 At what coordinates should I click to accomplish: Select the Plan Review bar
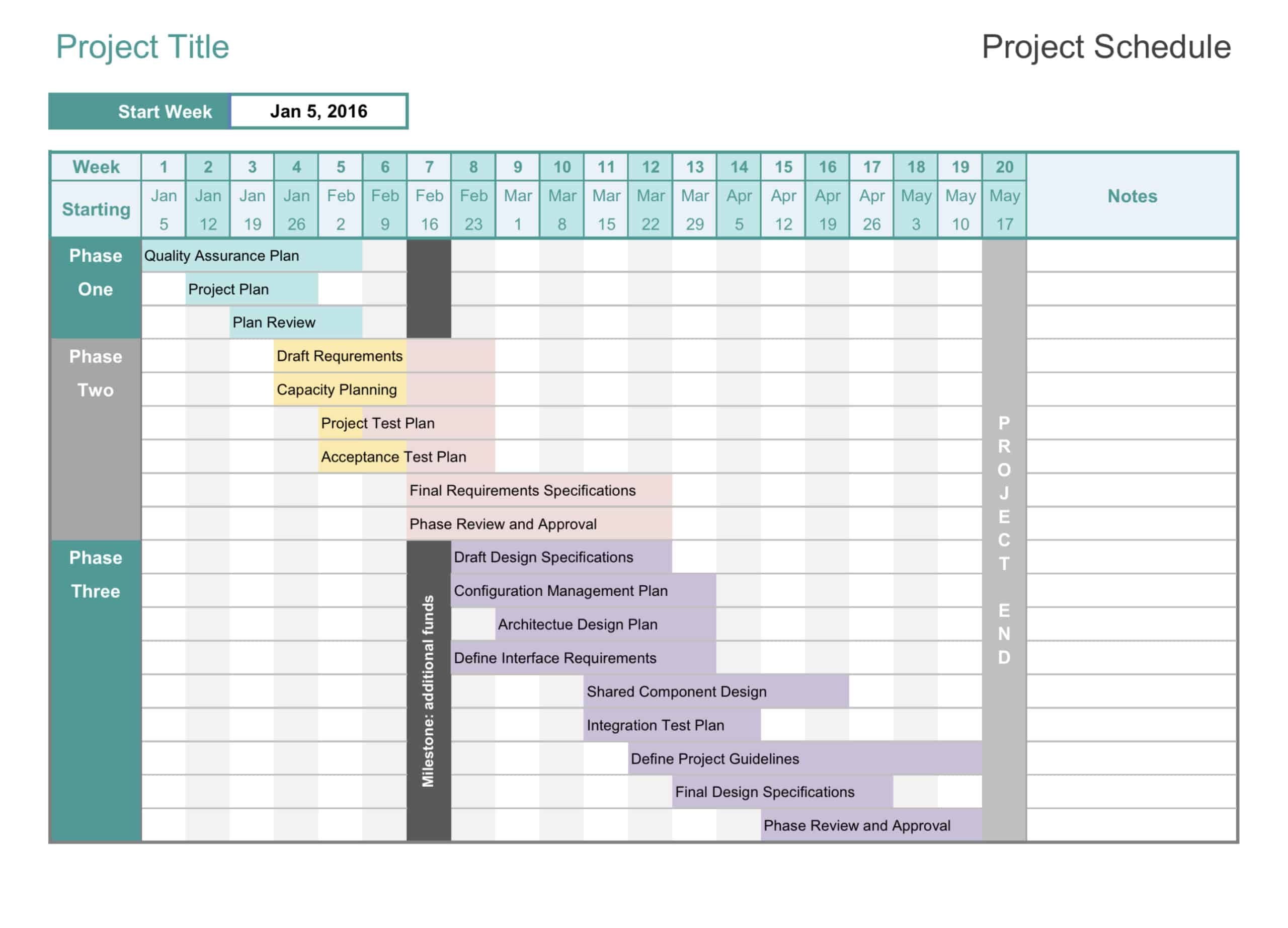point(296,323)
